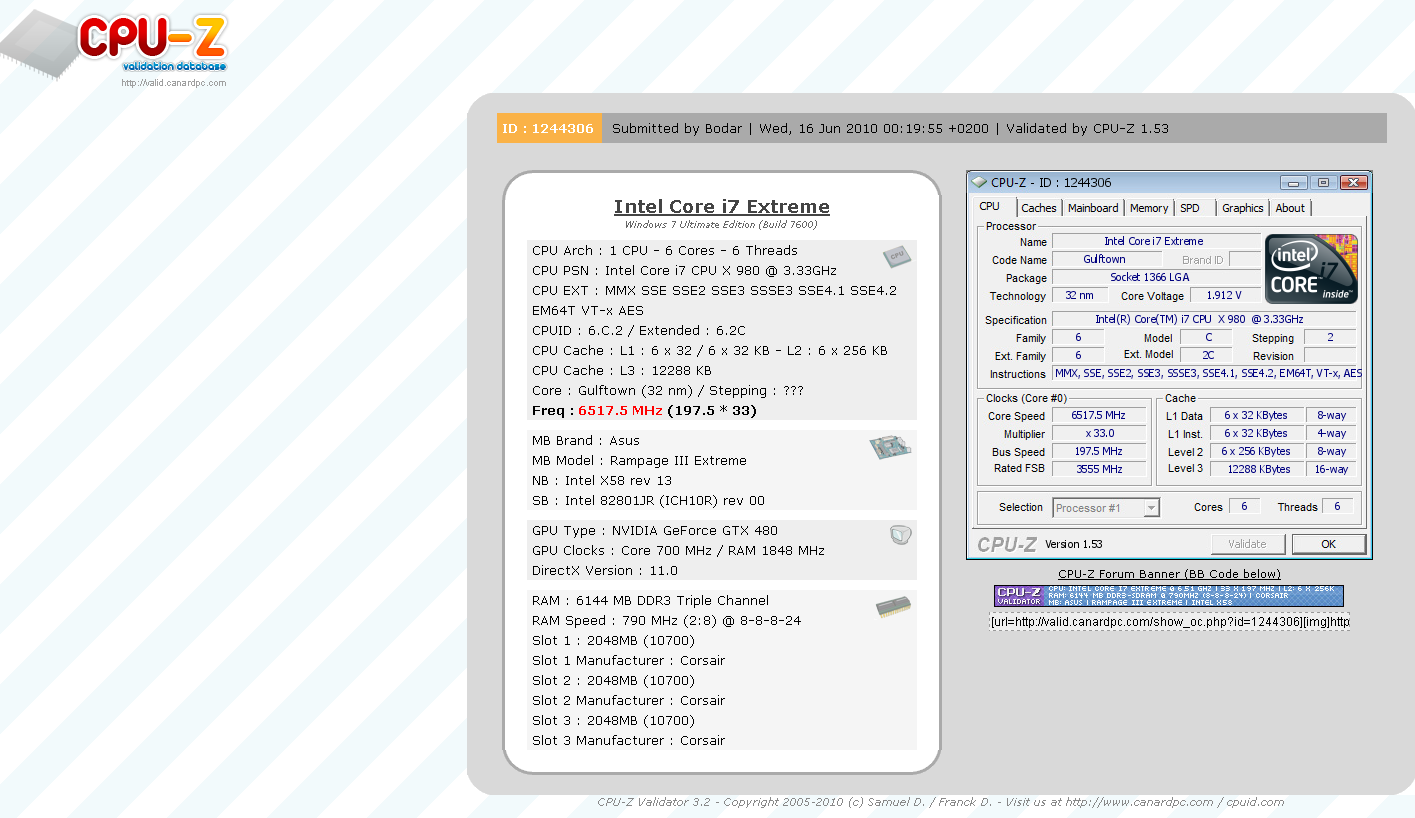Click the Slot 1 Manufacturer Corsair line

pyautogui.click(x=628, y=661)
